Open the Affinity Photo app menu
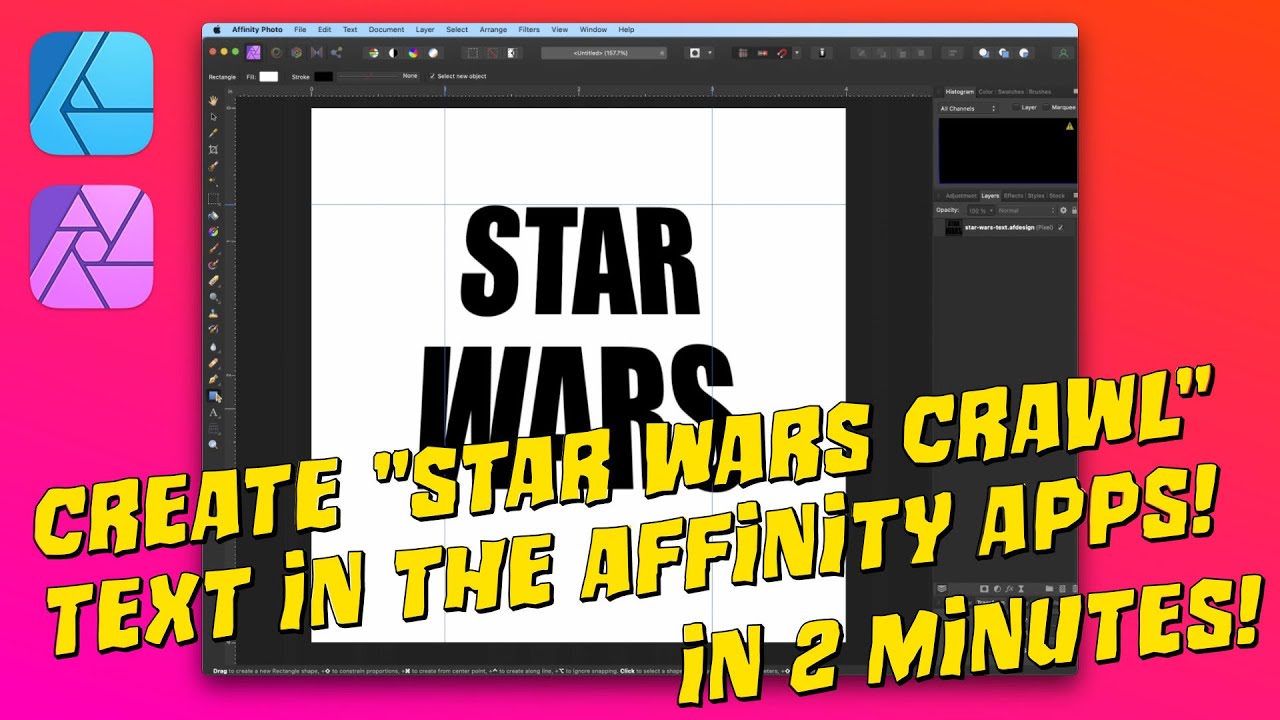 tap(256, 30)
